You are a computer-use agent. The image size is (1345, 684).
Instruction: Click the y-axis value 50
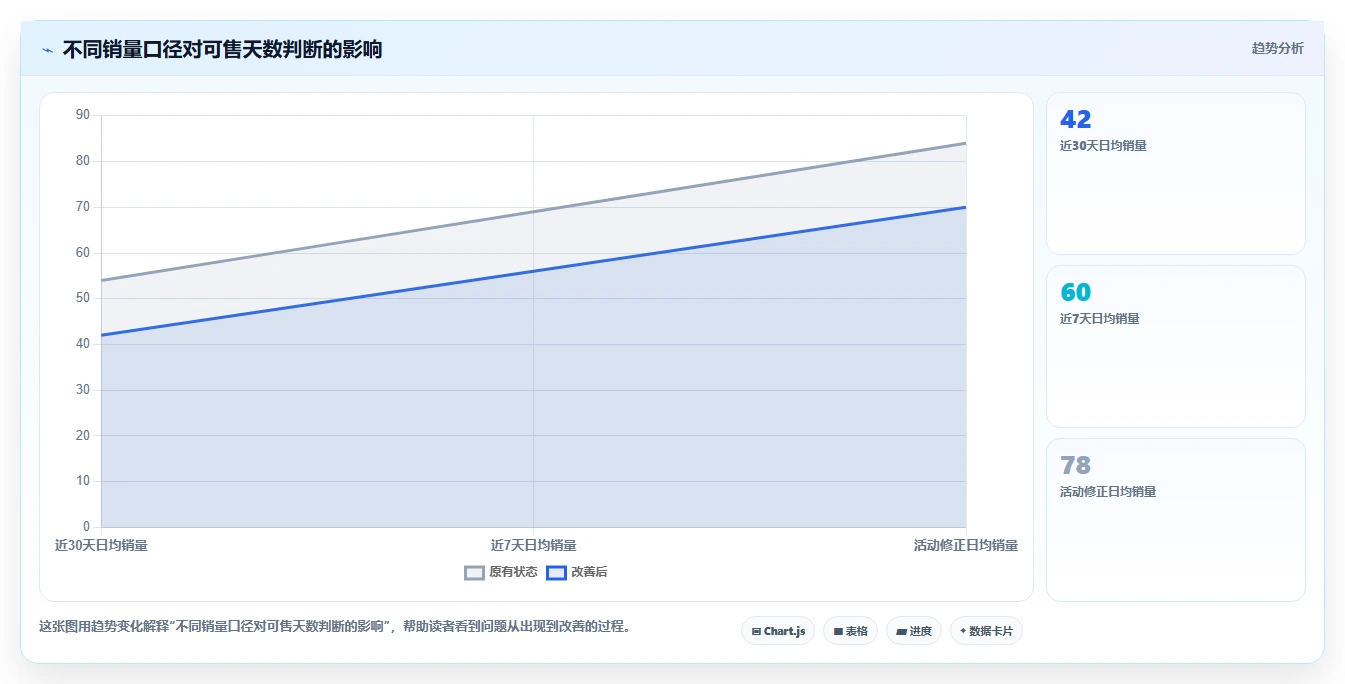(x=82, y=298)
